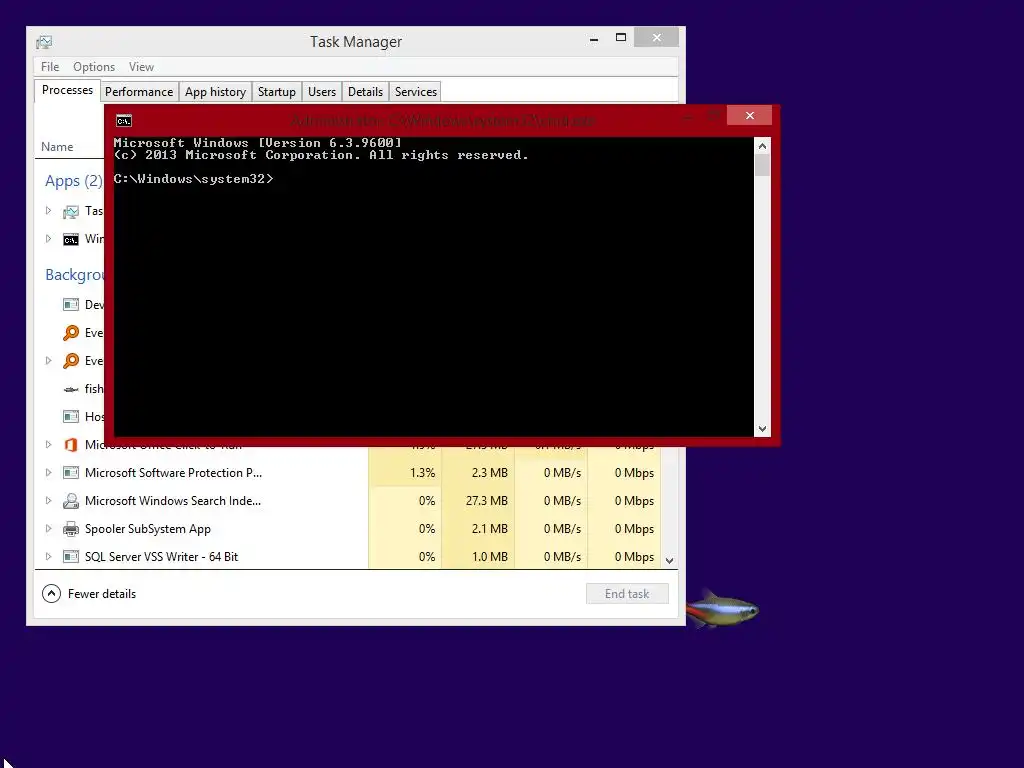Select the Task Manager app row icon
Screen dimensions: 1024x768
tap(71, 212)
